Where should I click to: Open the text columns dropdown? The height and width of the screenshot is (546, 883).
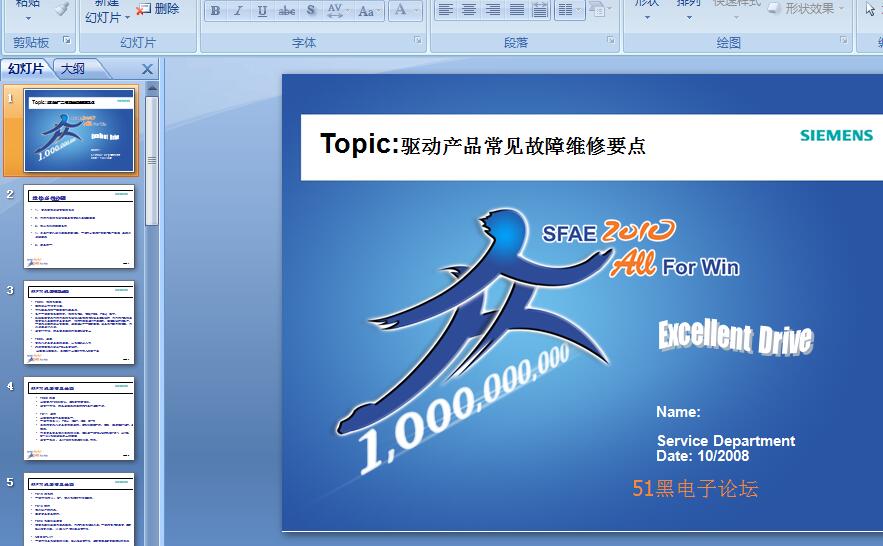pos(569,10)
